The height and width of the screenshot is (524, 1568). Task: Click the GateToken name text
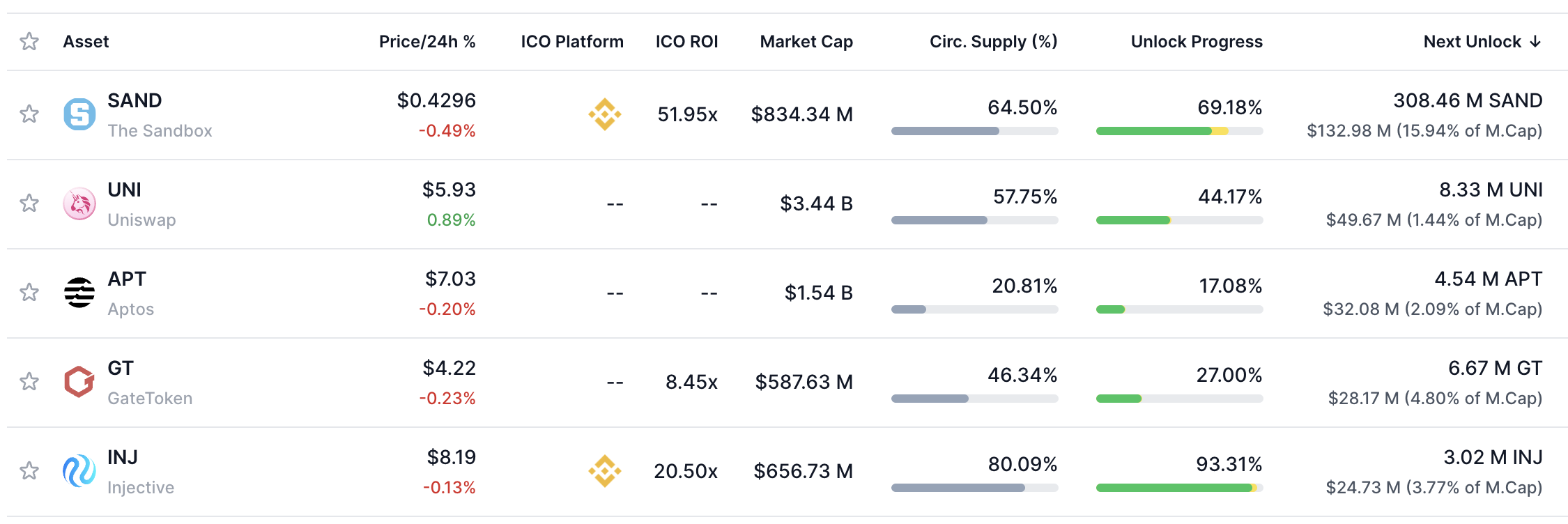(x=150, y=399)
